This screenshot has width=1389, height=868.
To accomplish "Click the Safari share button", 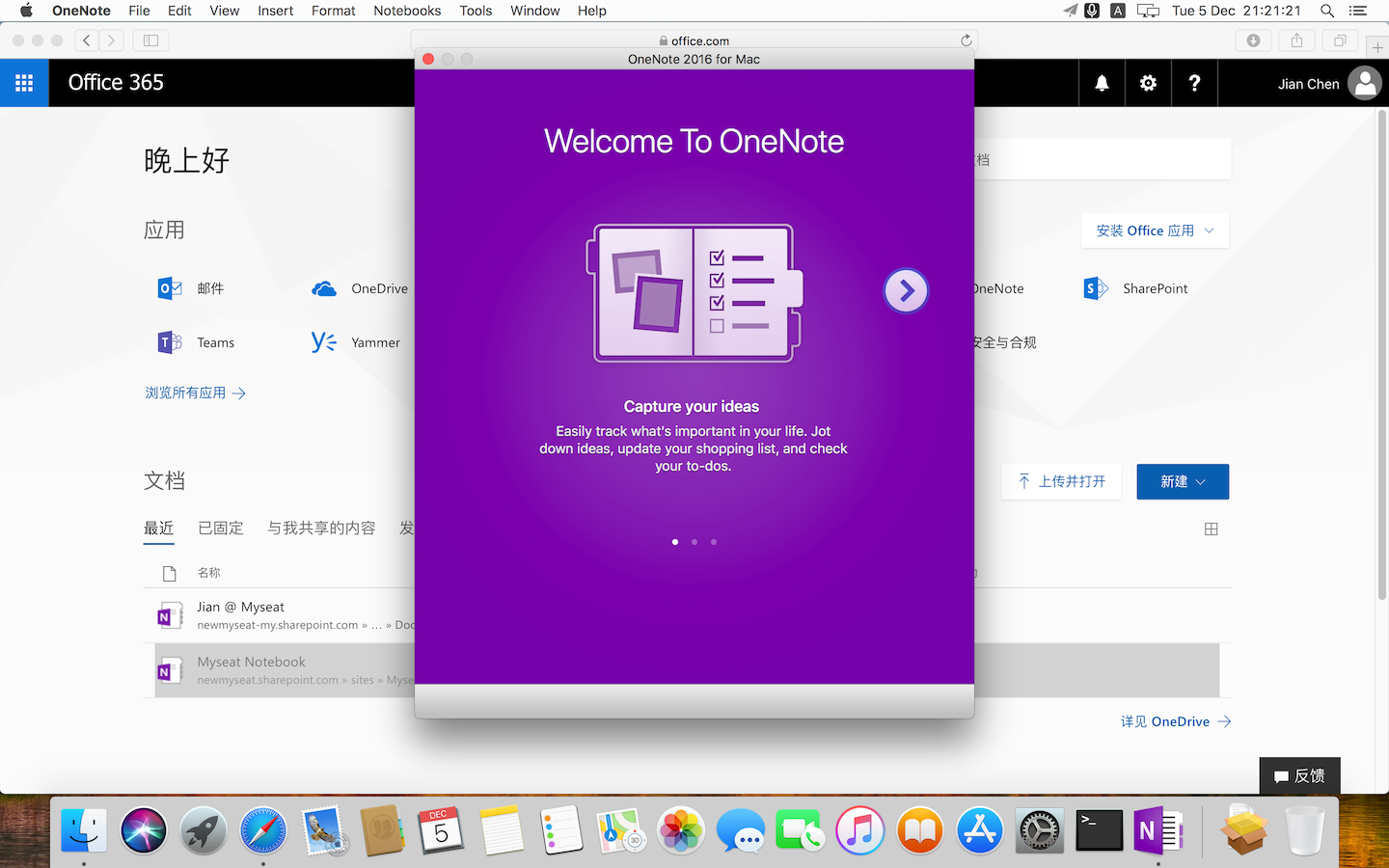I will pyautogui.click(x=1296, y=41).
